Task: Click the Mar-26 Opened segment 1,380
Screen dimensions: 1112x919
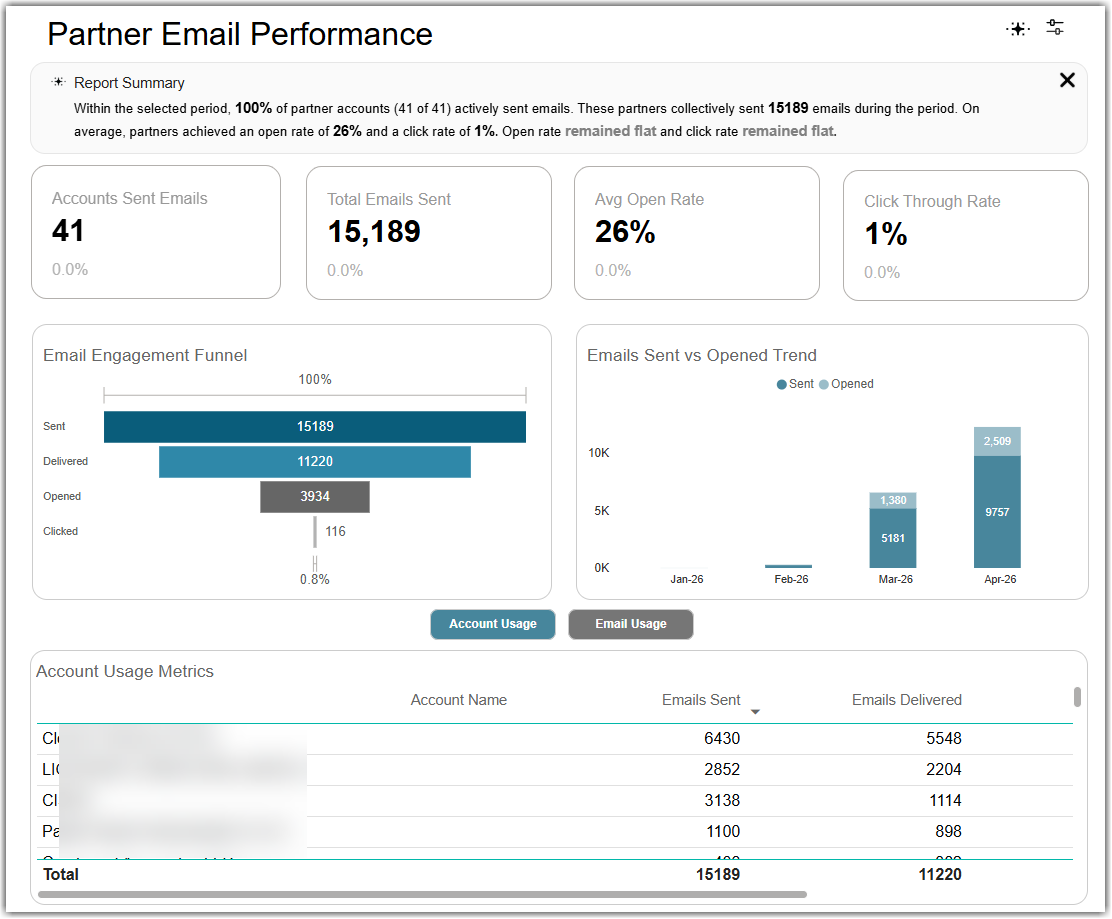Action: (893, 501)
